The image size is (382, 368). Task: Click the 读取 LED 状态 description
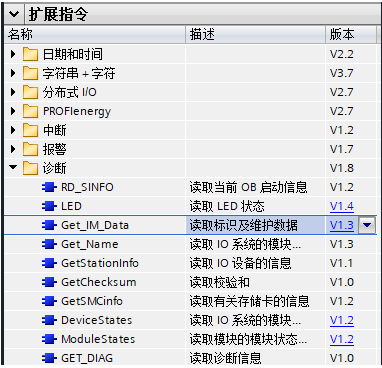click(x=227, y=206)
